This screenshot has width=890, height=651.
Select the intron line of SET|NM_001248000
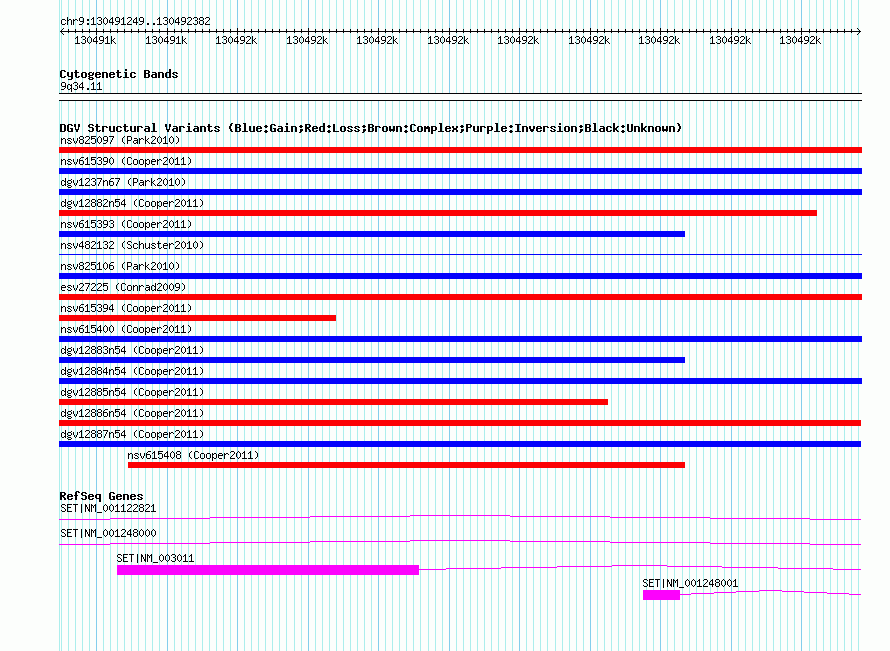tap(460, 542)
